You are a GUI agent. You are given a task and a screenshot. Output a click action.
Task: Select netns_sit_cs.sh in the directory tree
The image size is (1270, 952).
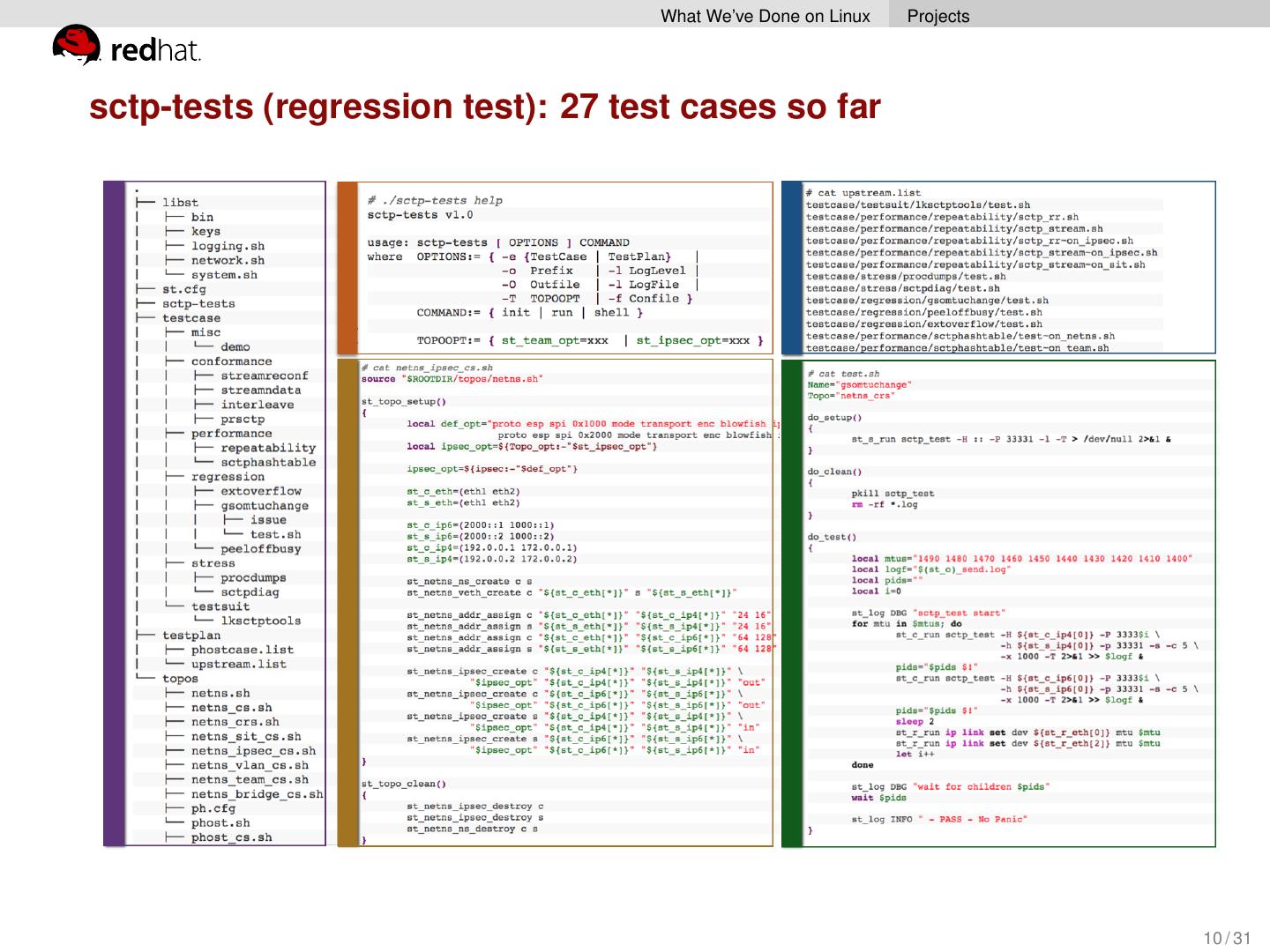(x=246, y=737)
